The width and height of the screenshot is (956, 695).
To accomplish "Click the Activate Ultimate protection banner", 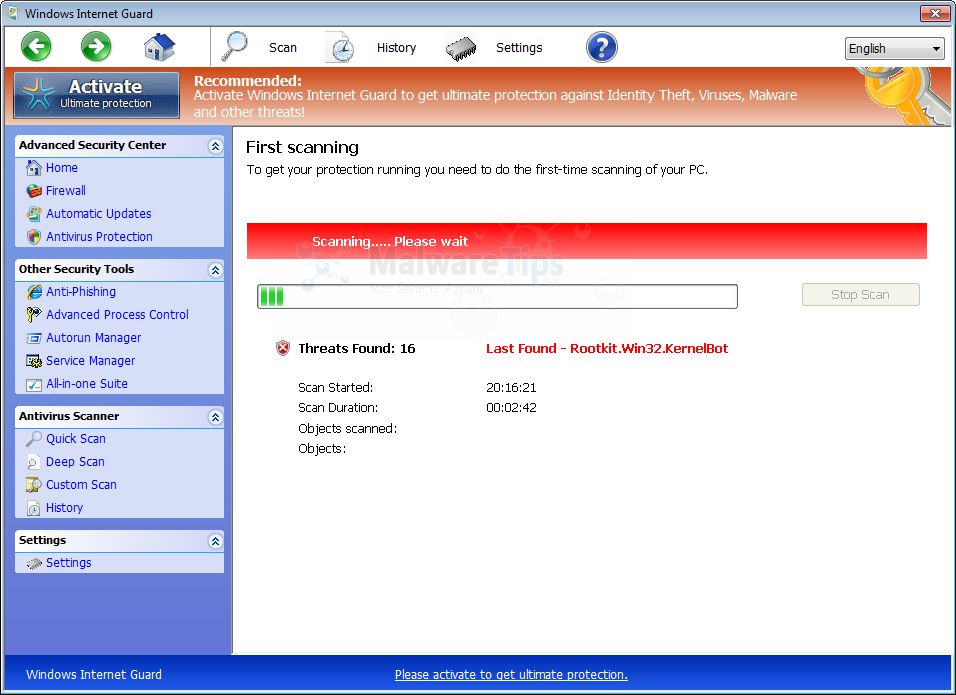I will pyautogui.click(x=95, y=95).
